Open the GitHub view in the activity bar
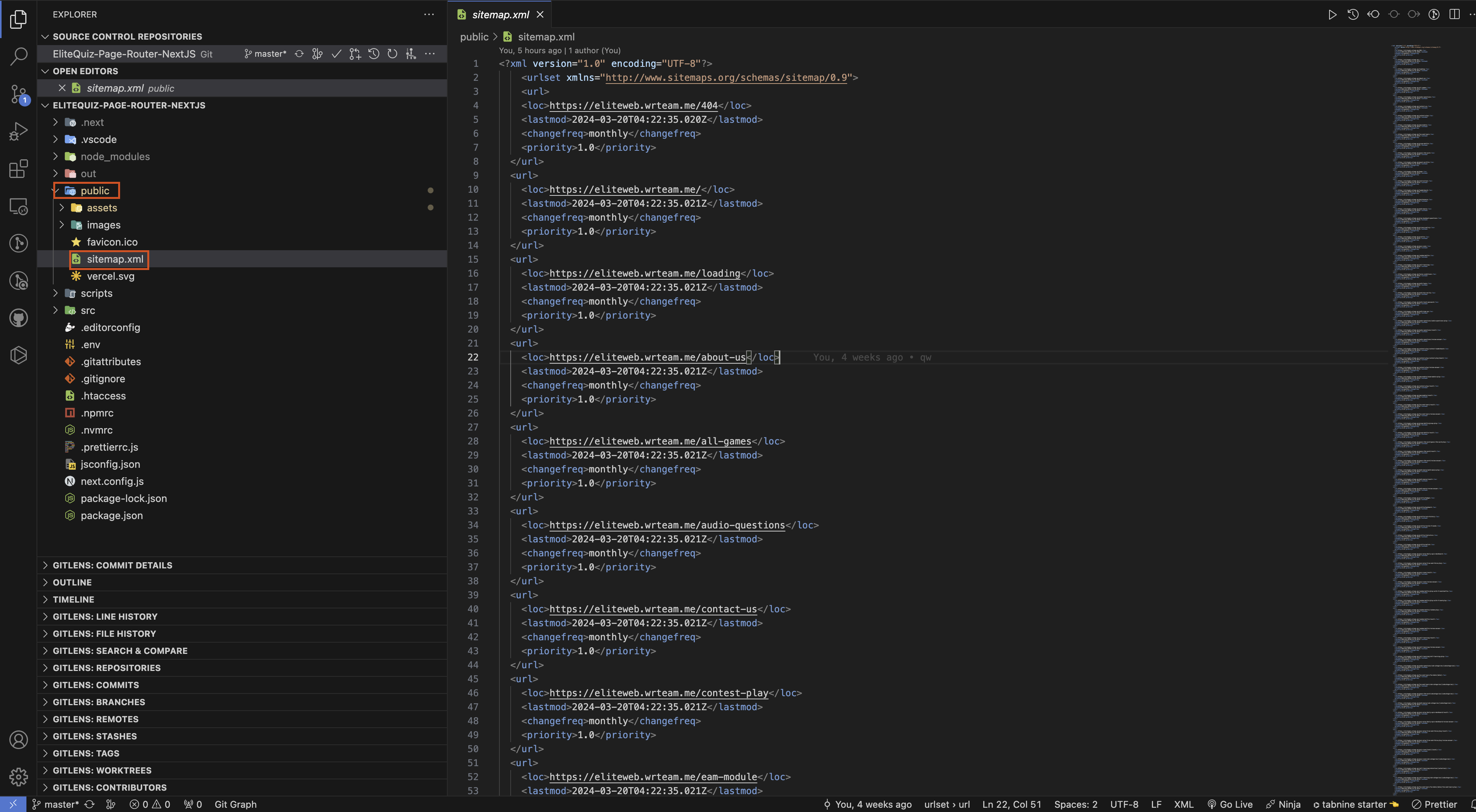Image resolution: width=1476 pixels, height=812 pixels. tap(18, 318)
